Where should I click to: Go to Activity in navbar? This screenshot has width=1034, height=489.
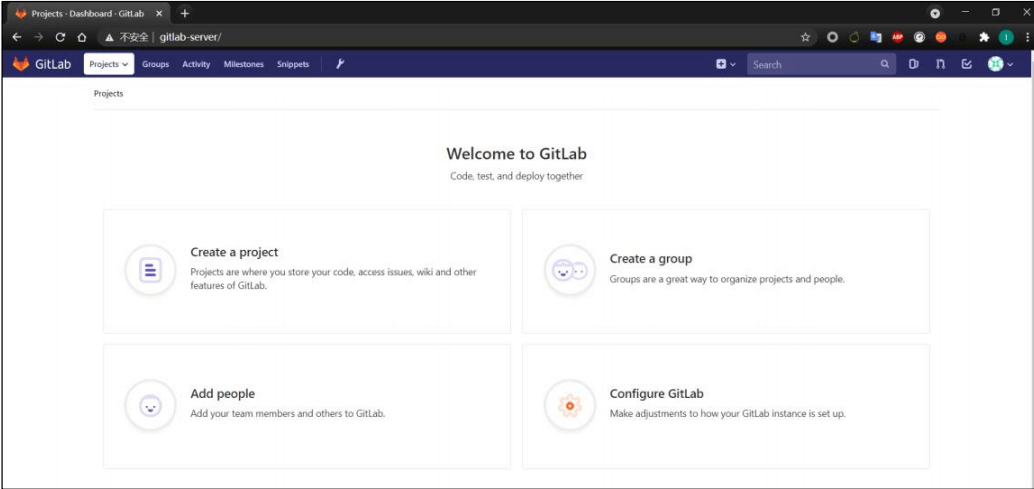tap(196, 65)
